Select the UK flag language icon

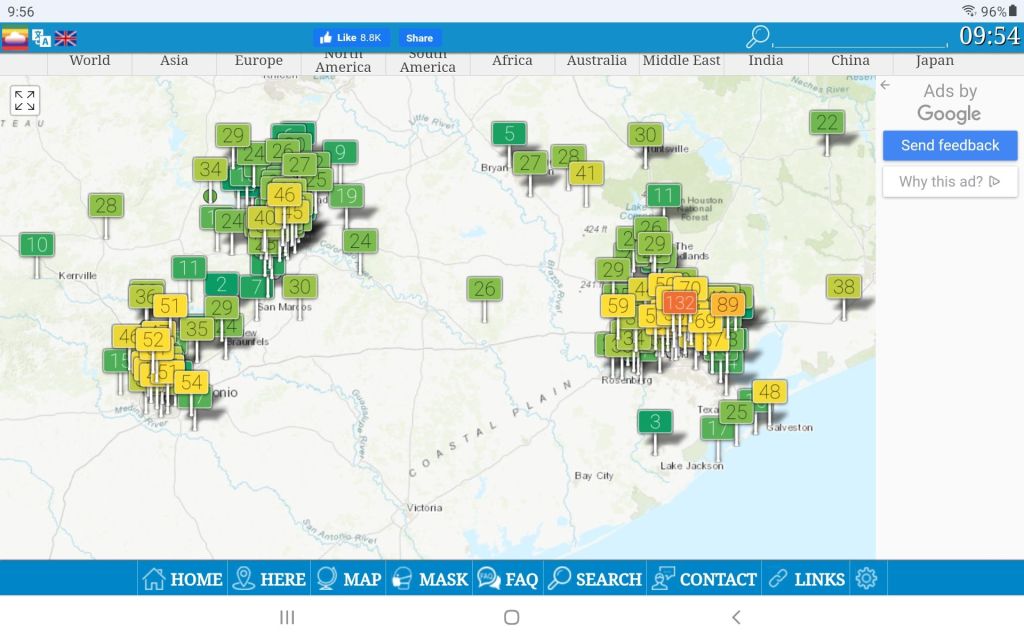coord(66,38)
